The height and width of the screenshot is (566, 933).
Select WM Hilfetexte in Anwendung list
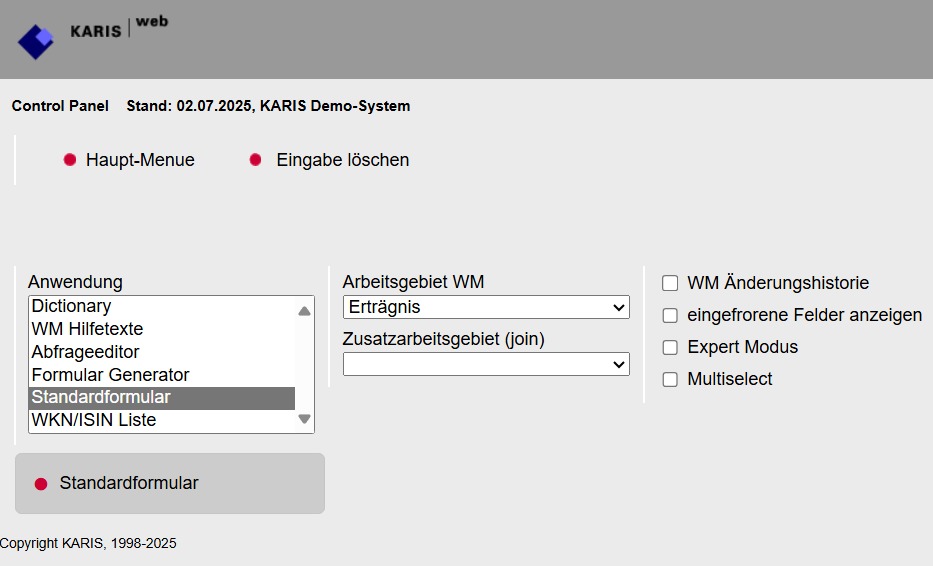click(161, 329)
